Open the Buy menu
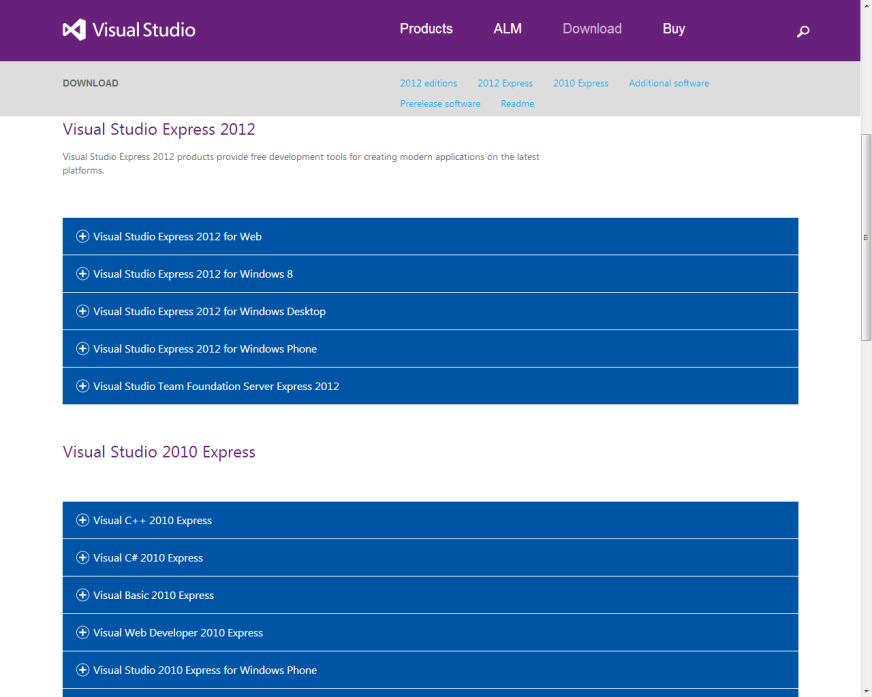Screen dimensions: 872x697 (674, 29)
